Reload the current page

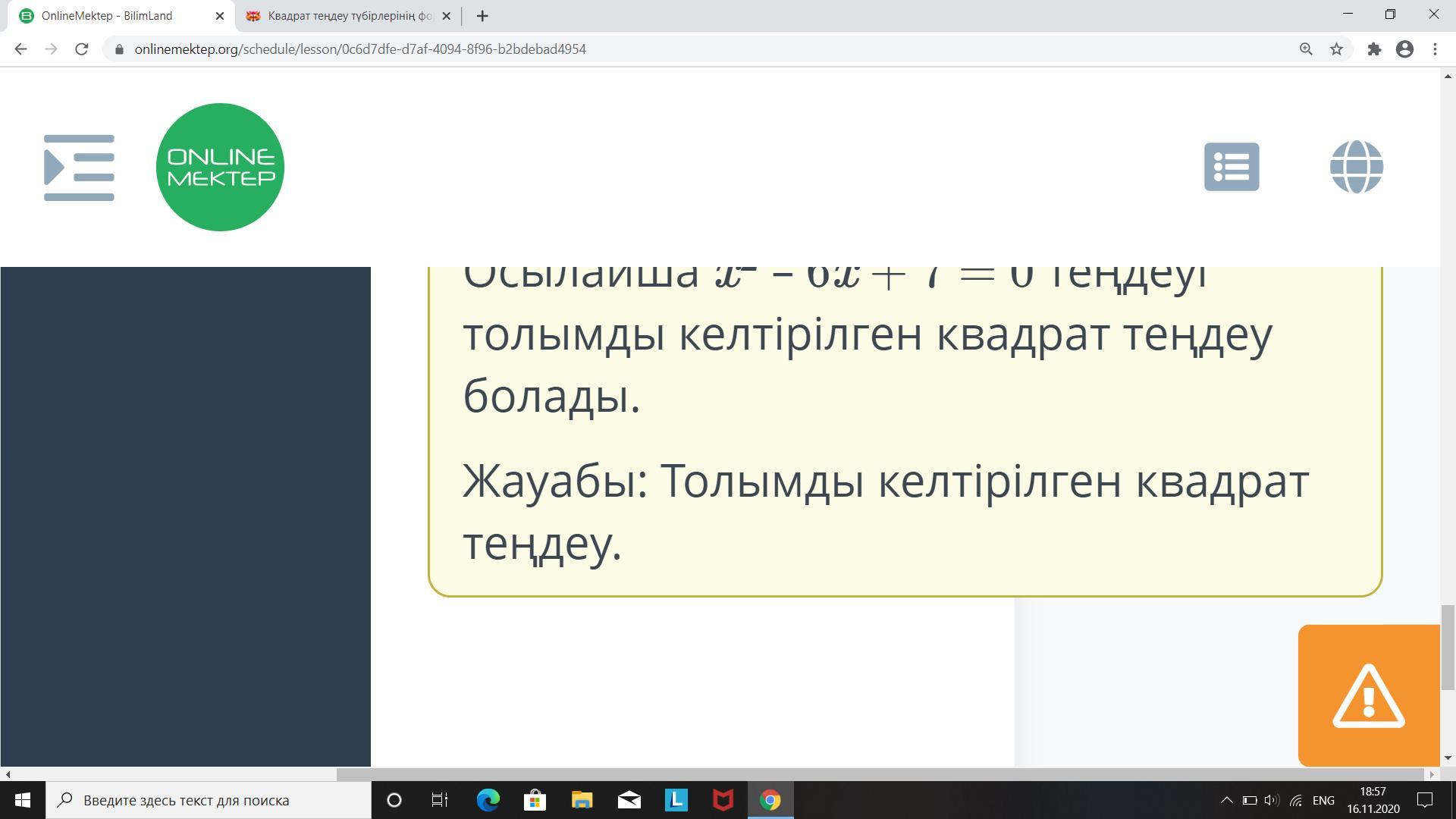click(82, 49)
